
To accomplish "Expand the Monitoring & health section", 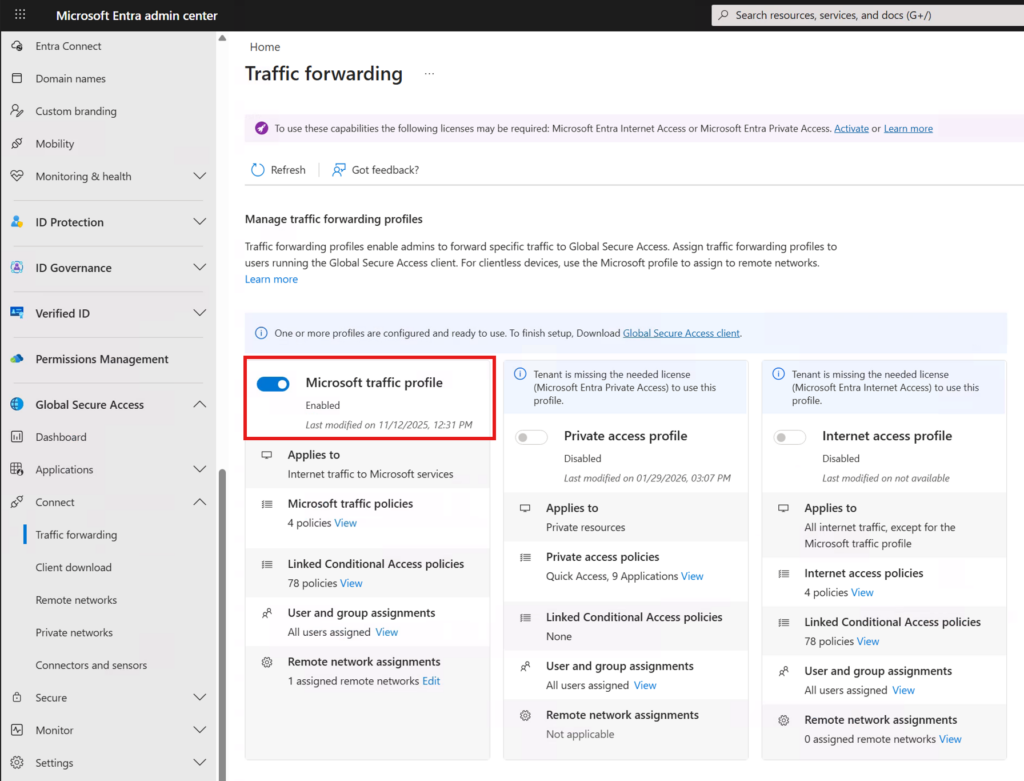I will [x=199, y=176].
